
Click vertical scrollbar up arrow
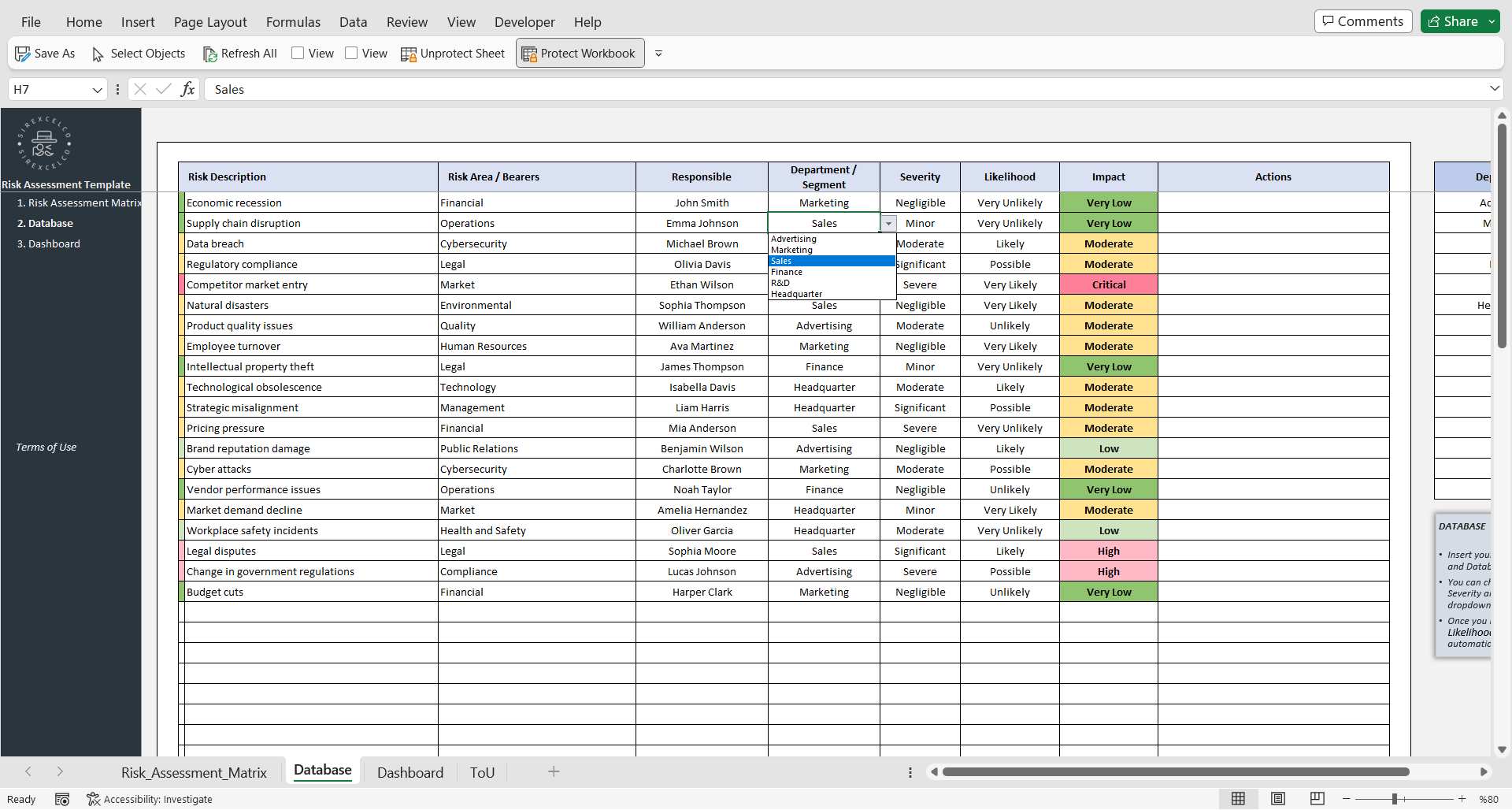(x=1502, y=115)
